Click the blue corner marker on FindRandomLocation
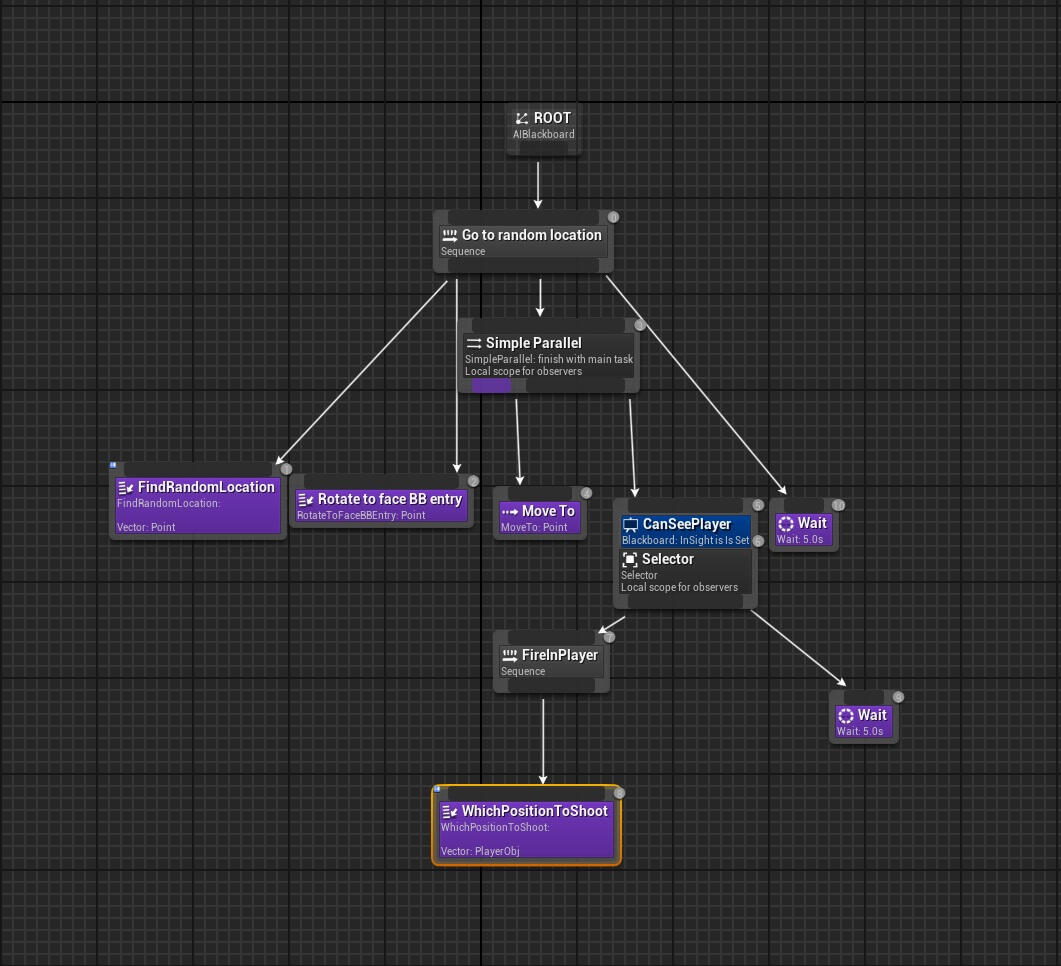1061x966 pixels. pos(113,465)
